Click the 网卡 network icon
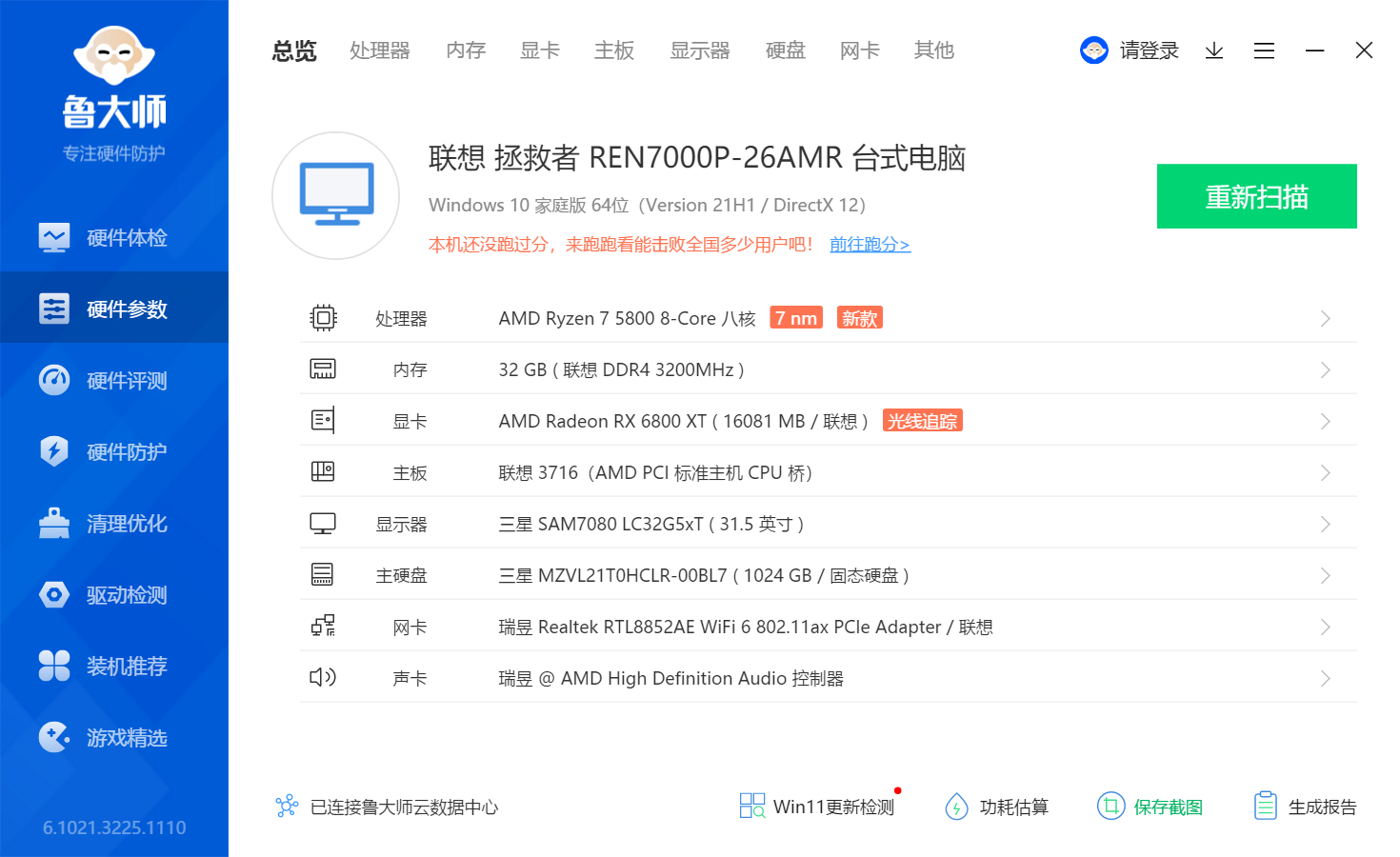 [x=323, y=626]
